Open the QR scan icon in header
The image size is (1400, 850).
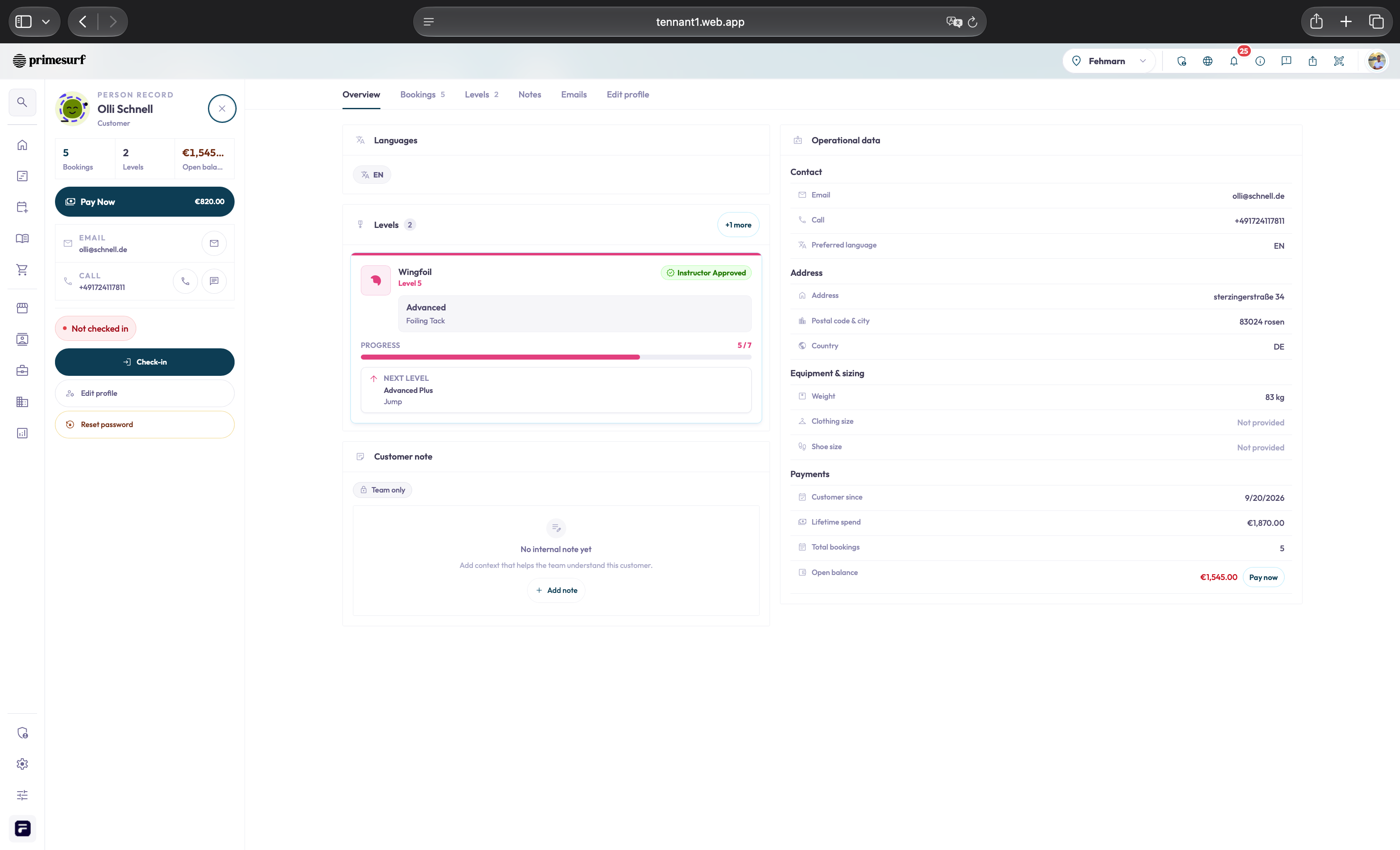(x=1339, y=61)
